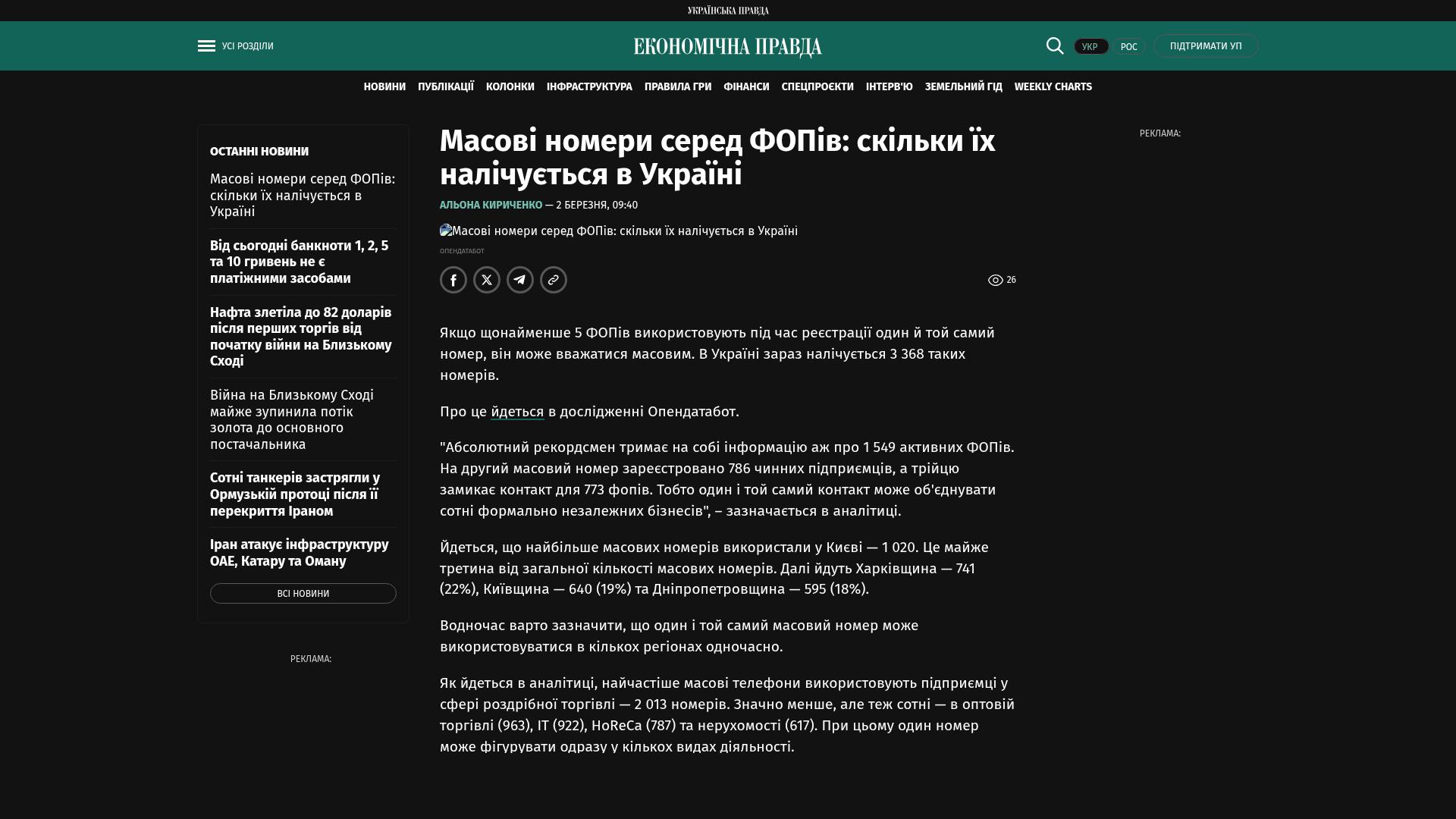Go to the ФІНАНСИ section

tap(746, 87)
